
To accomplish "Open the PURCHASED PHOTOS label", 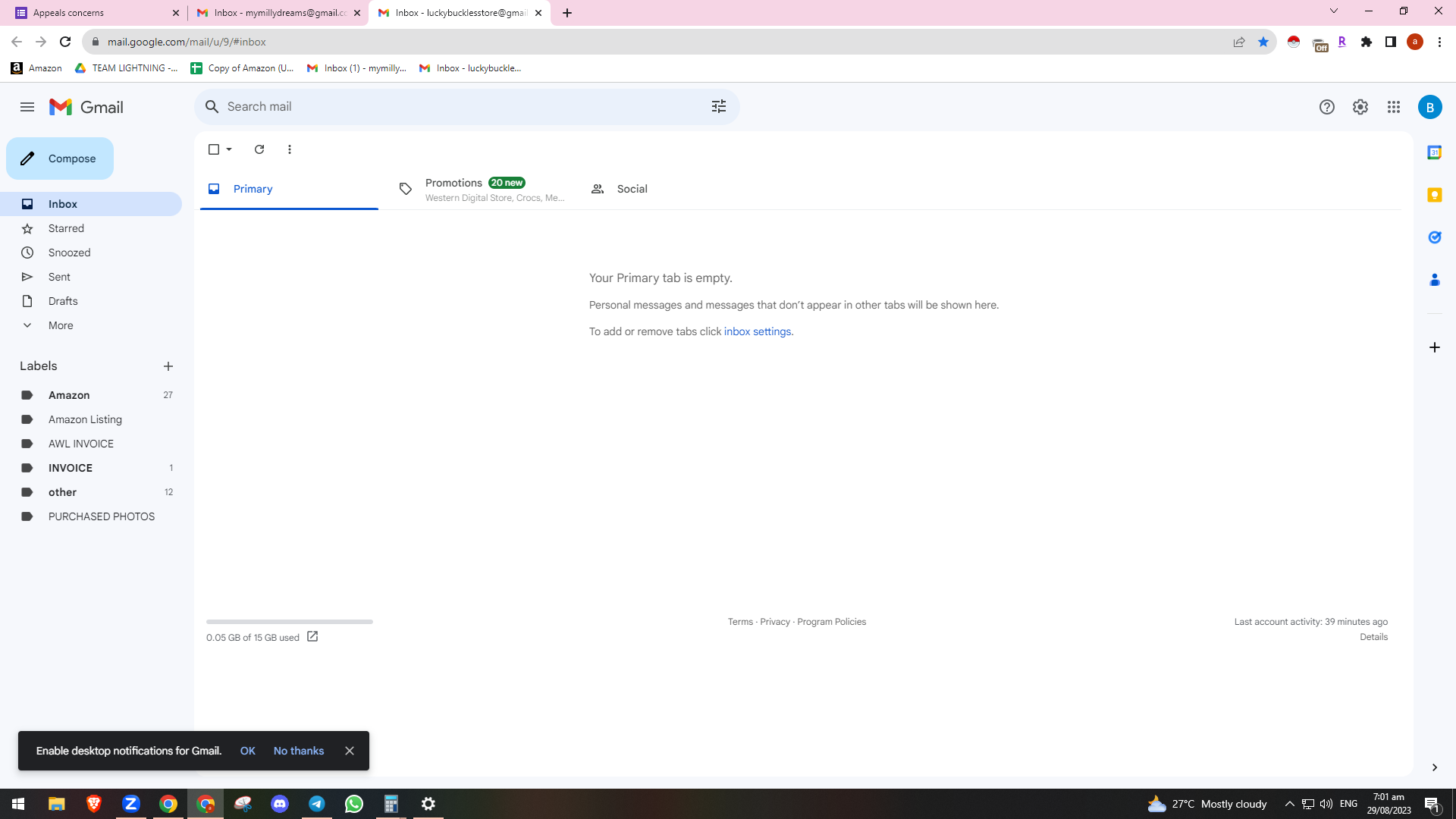I will click(x=91, y=516).
